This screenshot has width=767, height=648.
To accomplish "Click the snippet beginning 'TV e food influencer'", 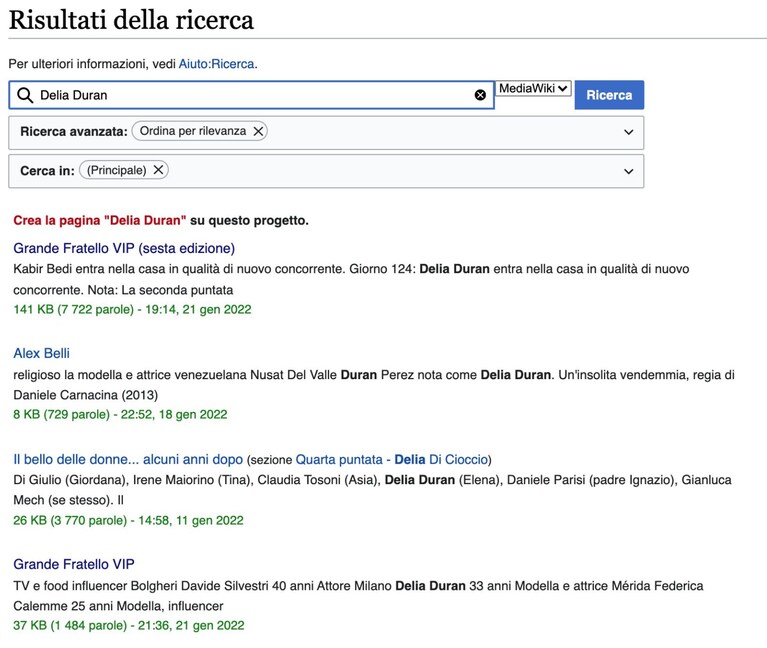I will coord(358,596).
